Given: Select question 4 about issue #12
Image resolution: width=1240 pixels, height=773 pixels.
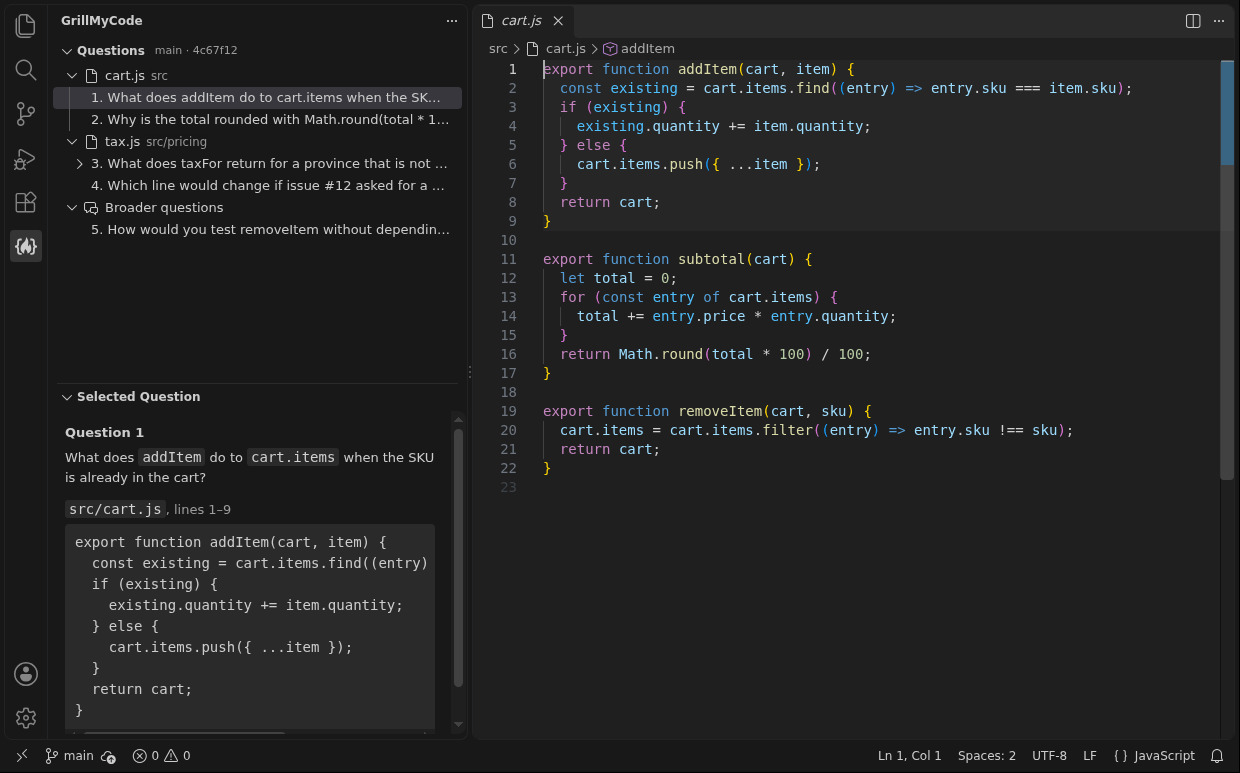Looking at the screenshot, I should coord(257,186).
